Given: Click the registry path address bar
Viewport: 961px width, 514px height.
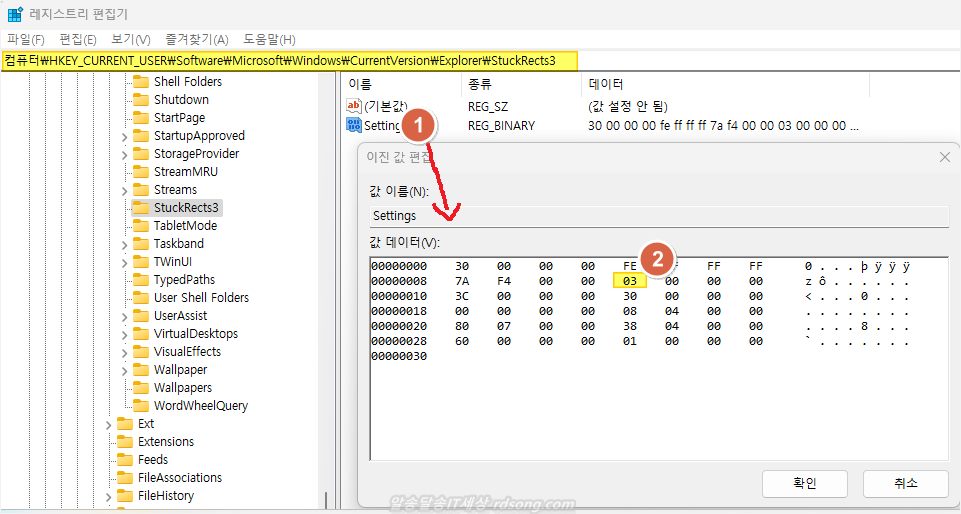Looking at the screenshot, I should pyautogui.click(x=290, y=61).
